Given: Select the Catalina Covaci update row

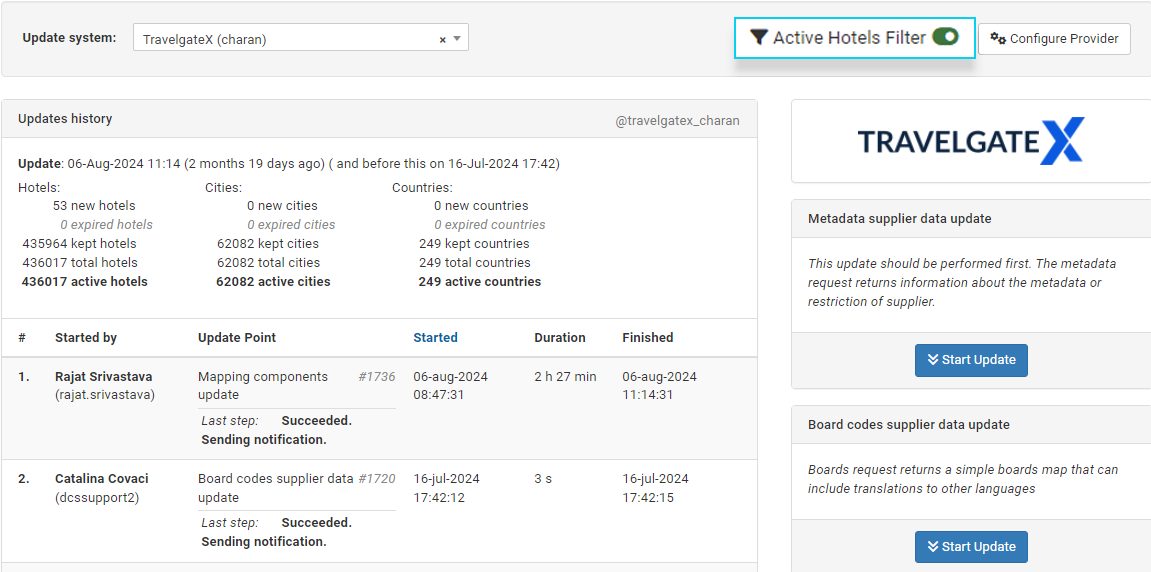Looking at the screenshot, I should pyautogui.click(x=101, y=479).
